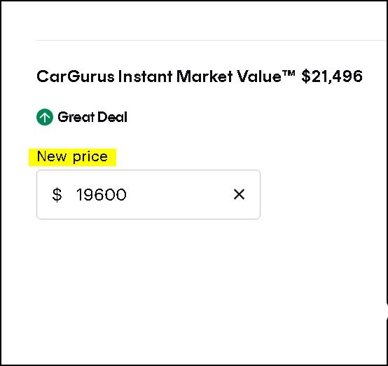Click the word price in yellow highlight
388x366 pixels.
(90, 157)
